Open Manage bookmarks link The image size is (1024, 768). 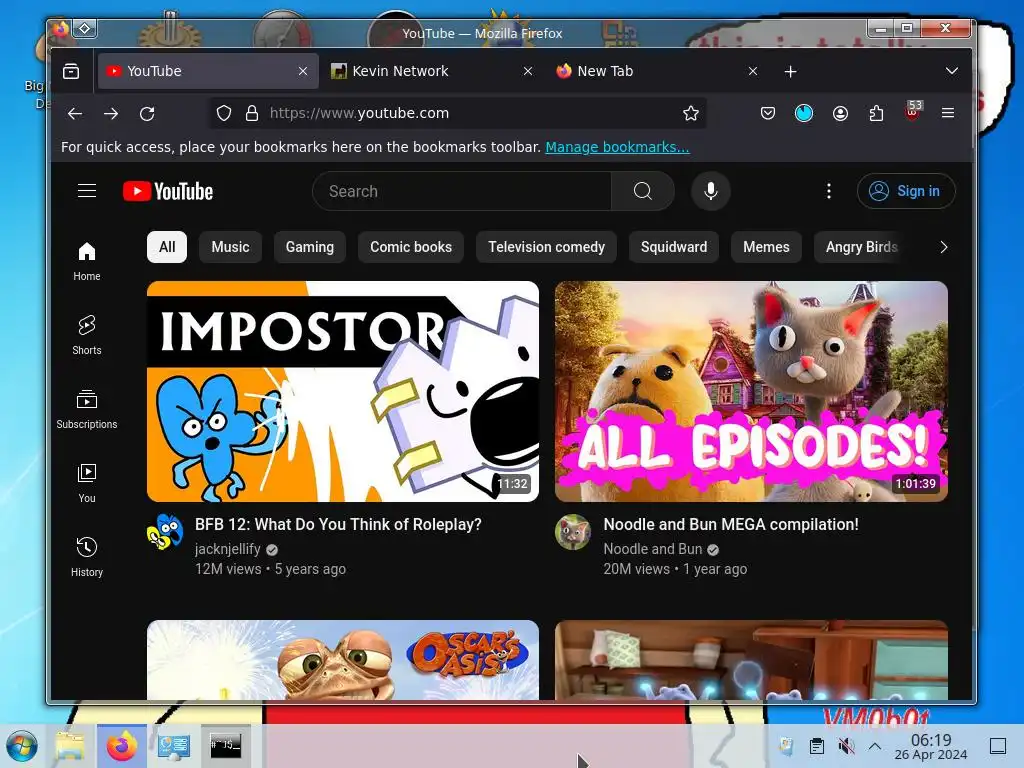617,147
